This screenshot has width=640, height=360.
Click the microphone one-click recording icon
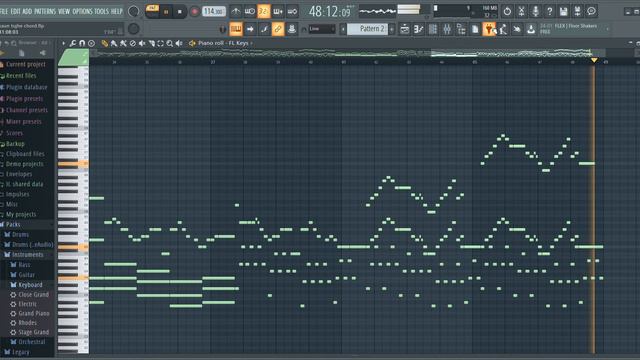[536, 11]
